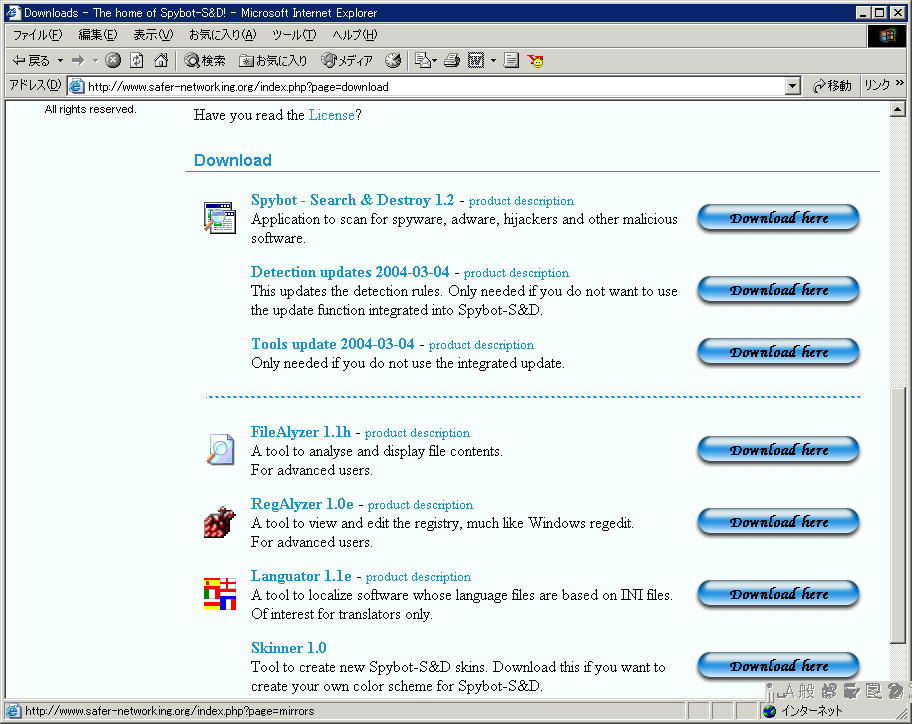
Task: Expand the Mail button dropdown arrow
Action: [434, 60]
